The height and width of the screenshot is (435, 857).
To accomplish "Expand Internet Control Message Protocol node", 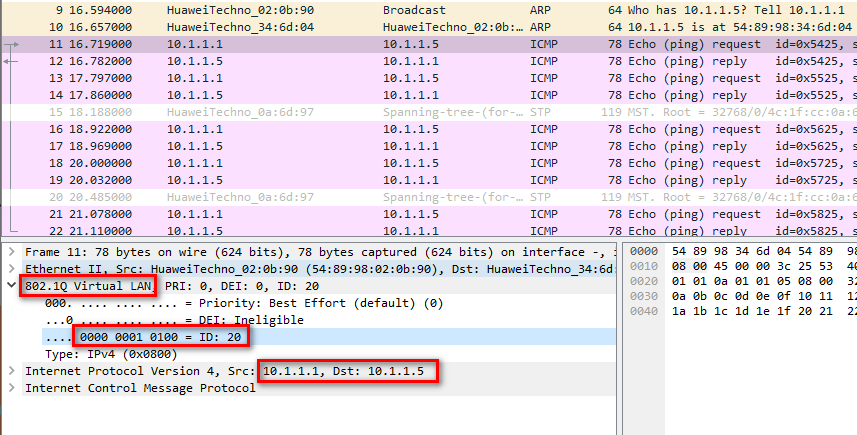I will point(11,387).
